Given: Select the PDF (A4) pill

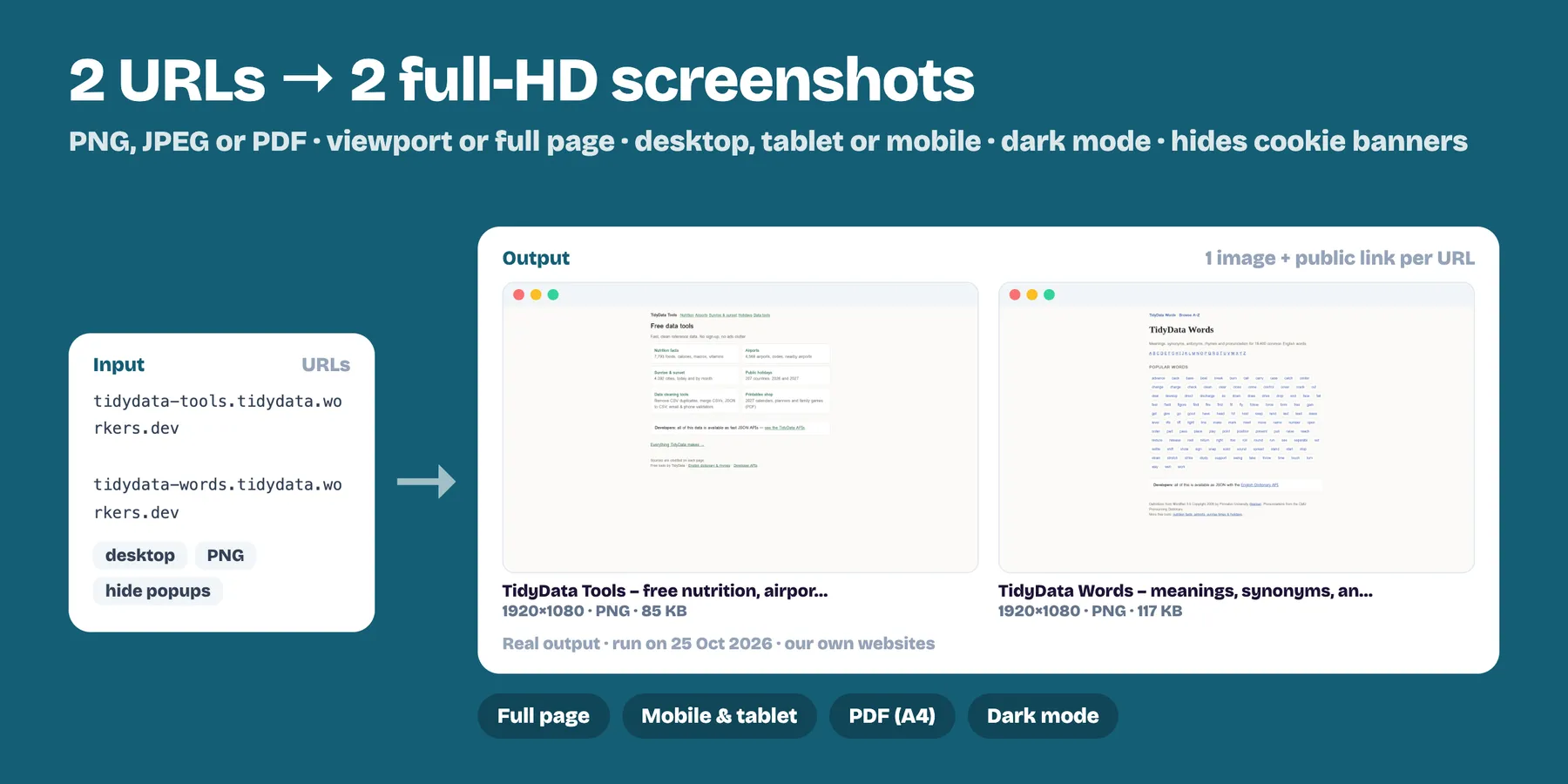Looking at the screenshot, I should [892, 716].
